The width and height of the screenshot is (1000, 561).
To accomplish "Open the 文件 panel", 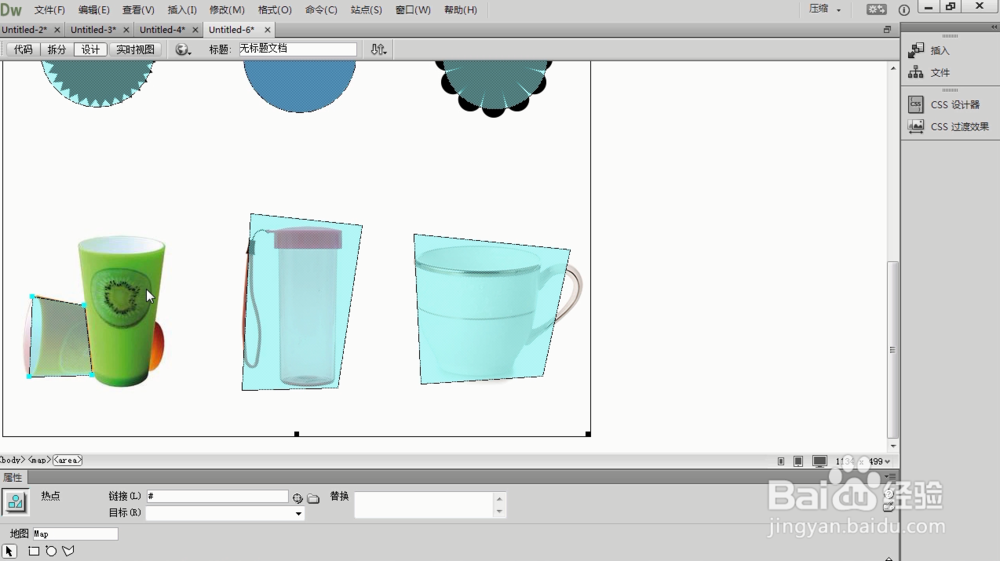I will point(930,73).
